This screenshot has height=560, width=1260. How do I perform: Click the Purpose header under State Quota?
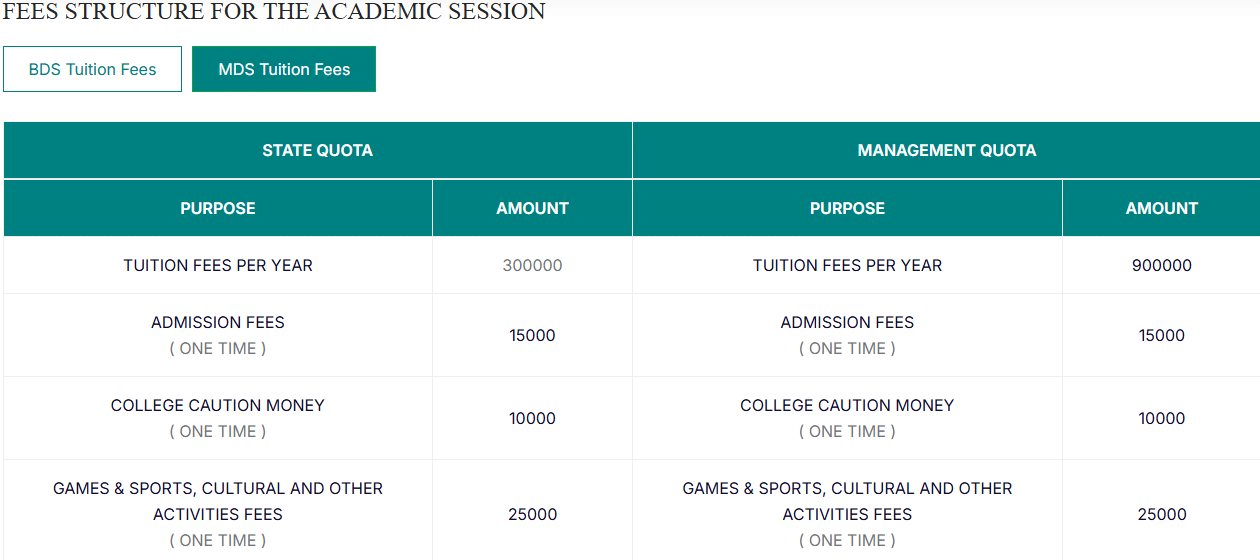point(218,208)
